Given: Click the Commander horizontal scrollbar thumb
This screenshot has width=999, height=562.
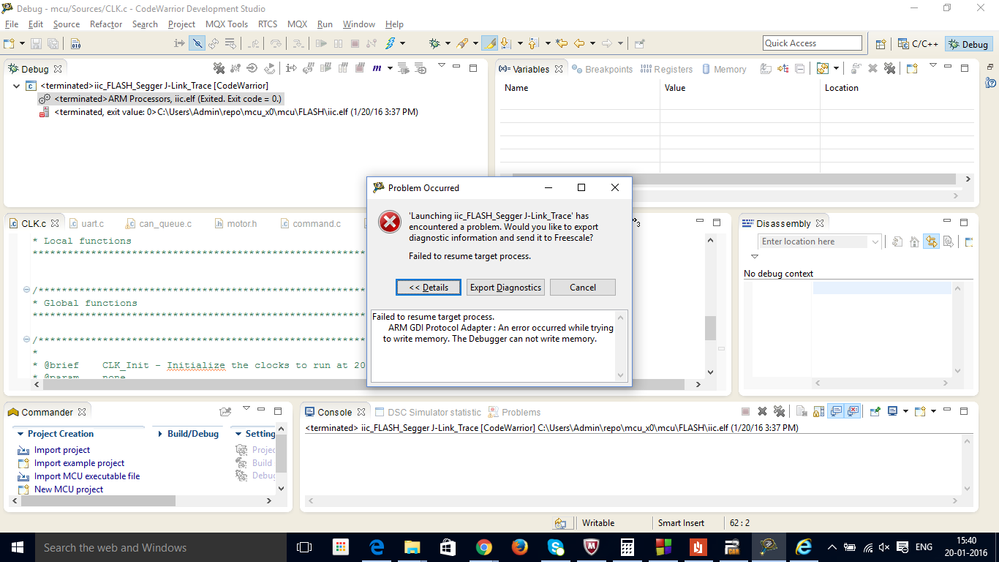Looking at the screenshot, I should pos(98,501).
